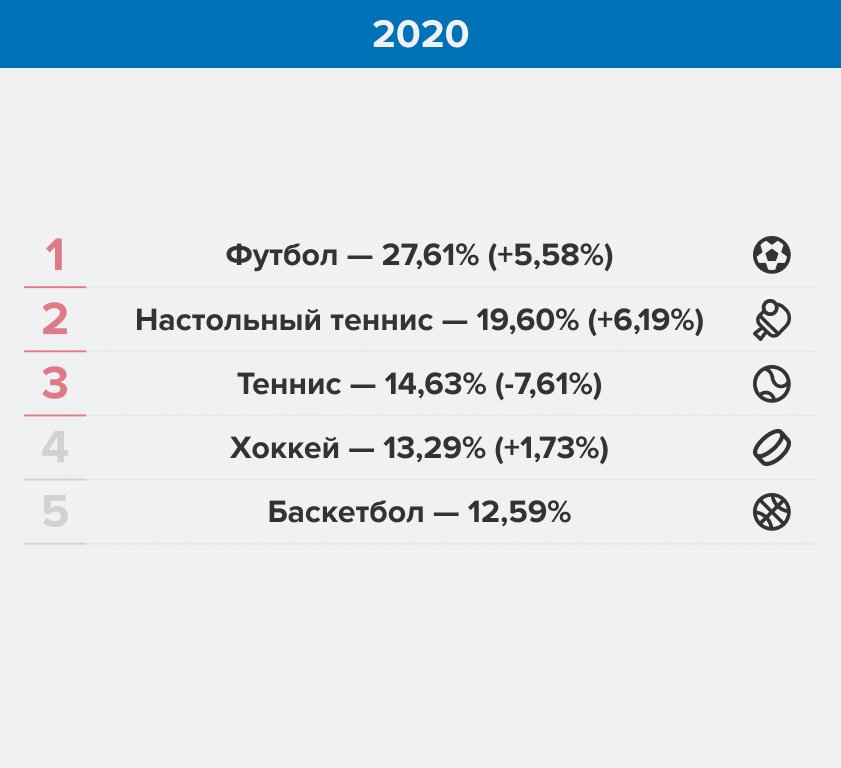Click the (-7,61%) change value

[x=548, y=385]
